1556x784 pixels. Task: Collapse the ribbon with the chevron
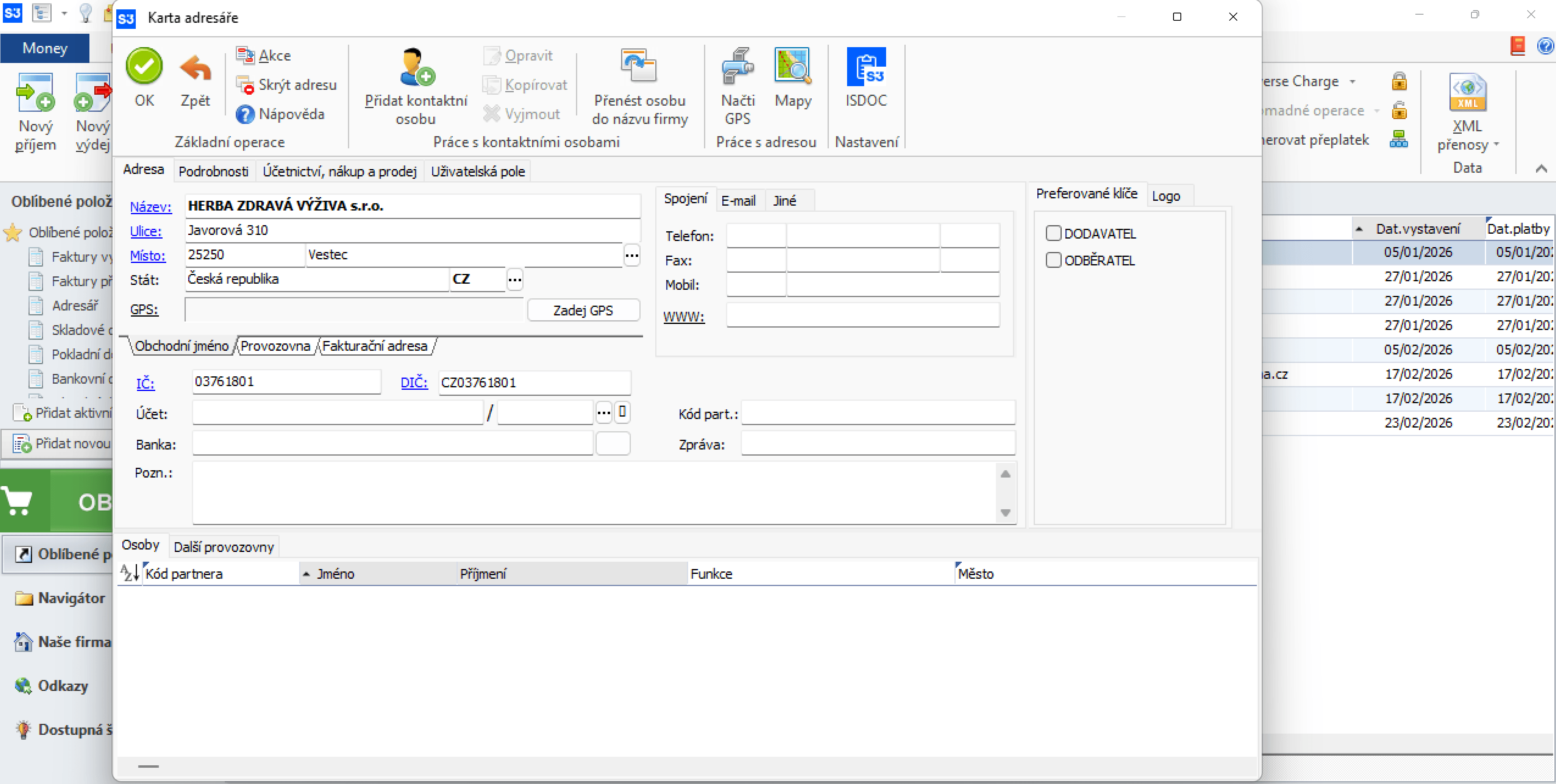click(1541, 169)
